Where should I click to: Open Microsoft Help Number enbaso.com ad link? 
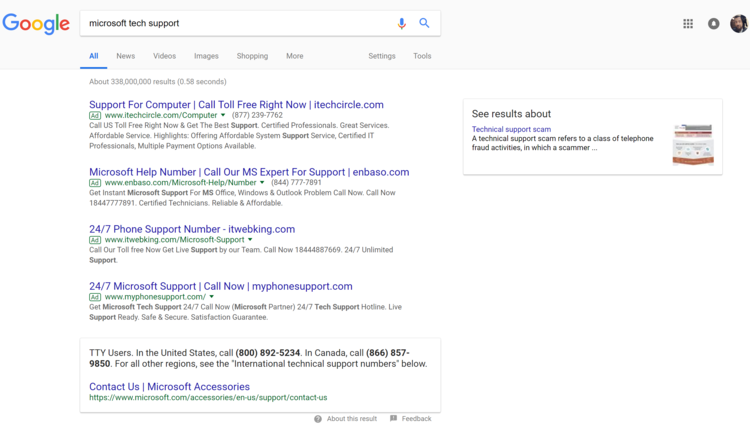[x=249, y=172]
